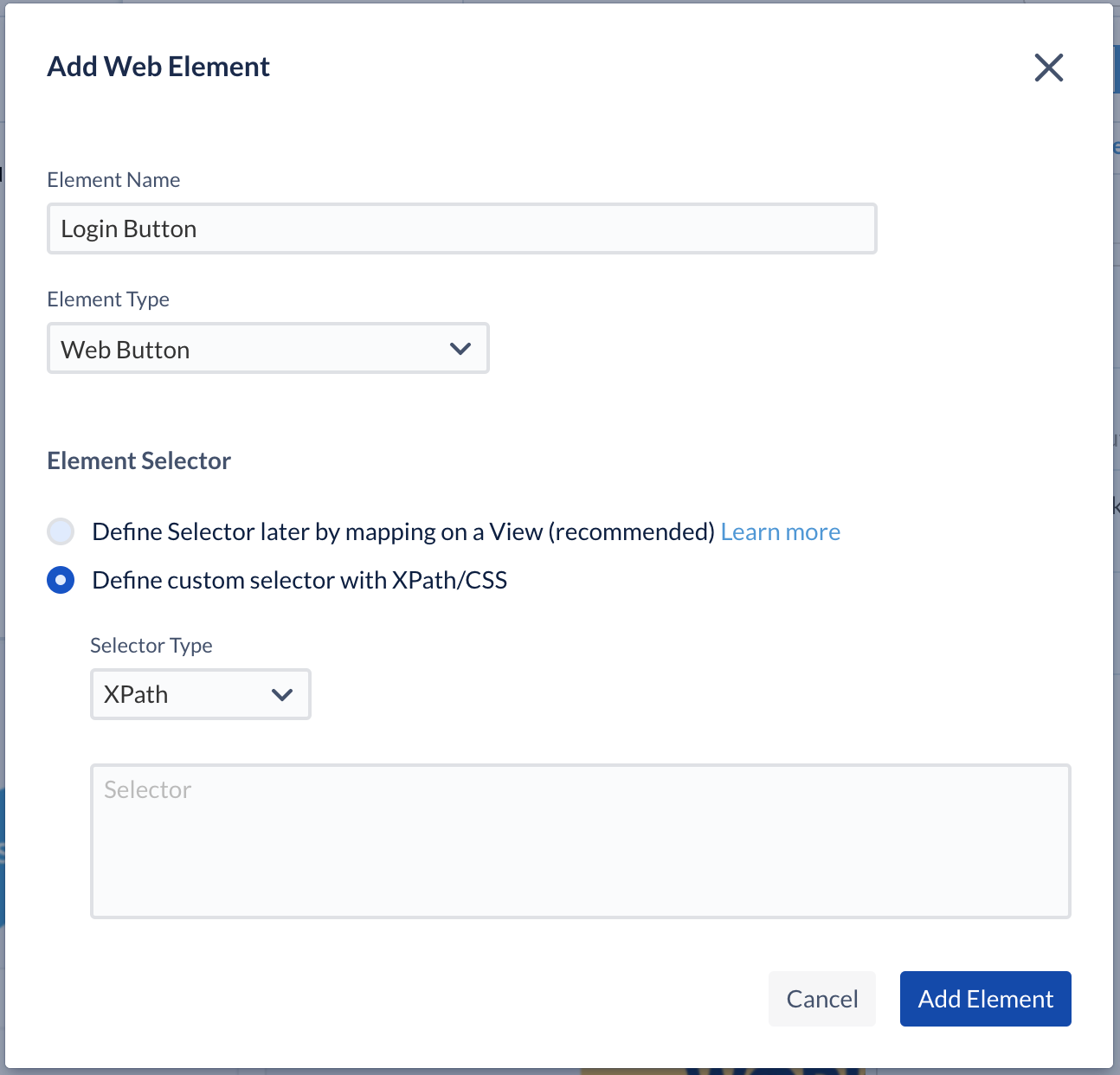Screen dimensions: 1120x1075
Task: Select the Define custom selector radio button
Action: [61, 580]
